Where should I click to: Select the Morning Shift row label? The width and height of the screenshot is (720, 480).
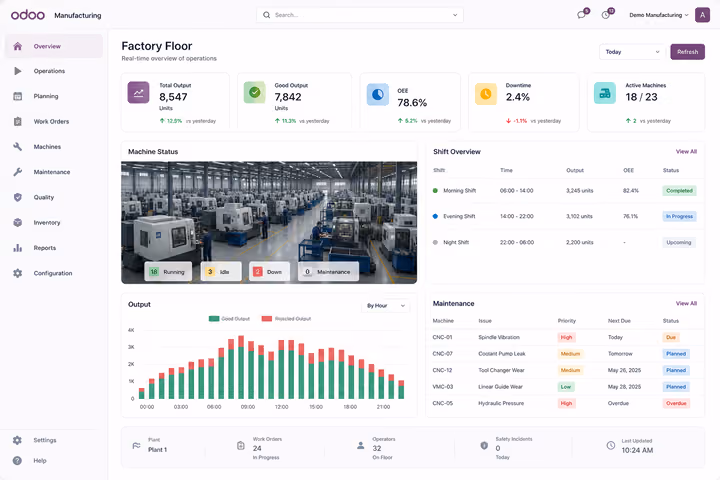click(x=459, y=191)
